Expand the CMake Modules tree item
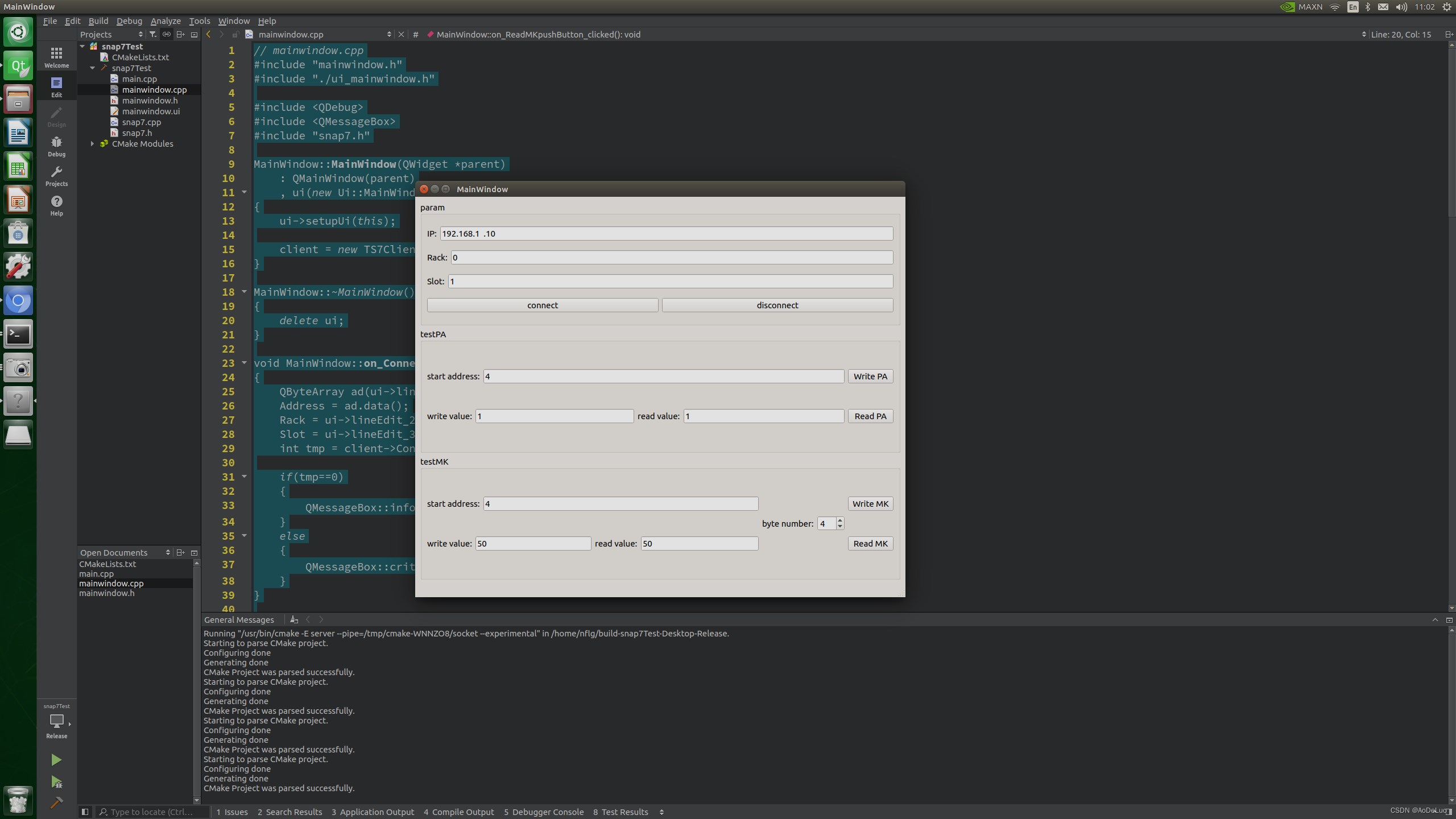Screen dimensions: 1456x819 (x=91, y=143)
